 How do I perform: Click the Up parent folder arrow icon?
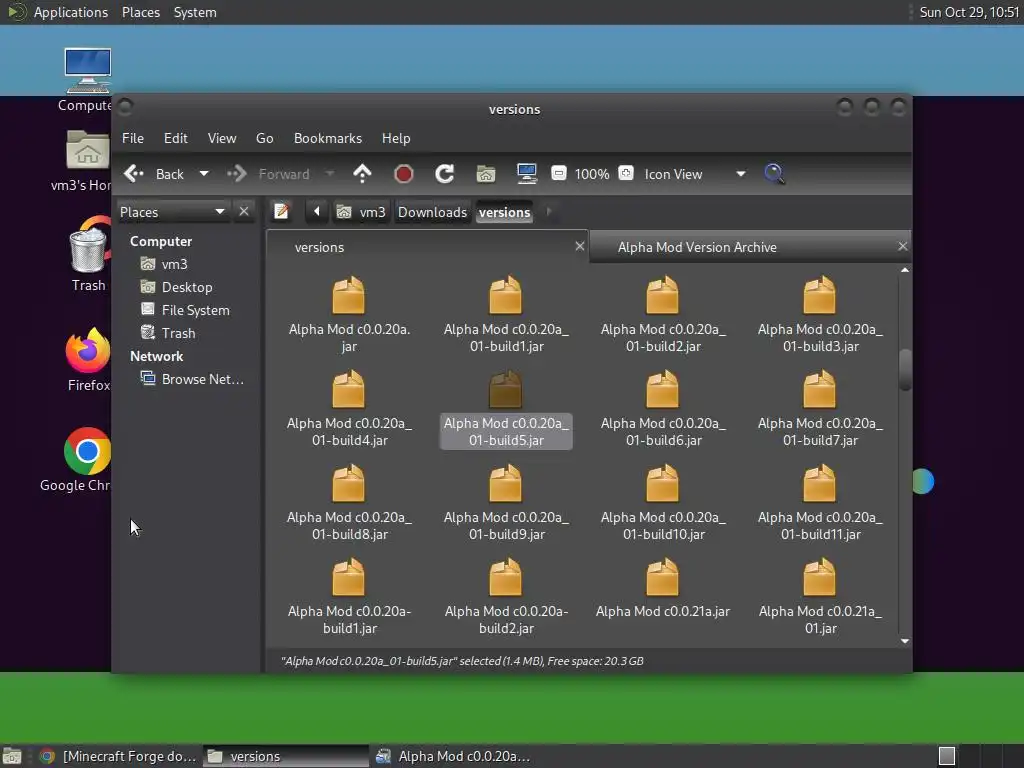362,174
